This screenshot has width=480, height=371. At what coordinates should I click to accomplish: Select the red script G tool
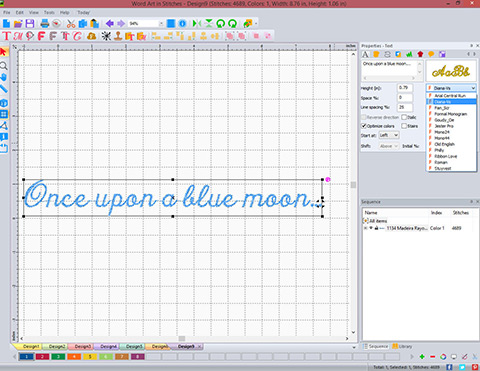pos(77,36)
